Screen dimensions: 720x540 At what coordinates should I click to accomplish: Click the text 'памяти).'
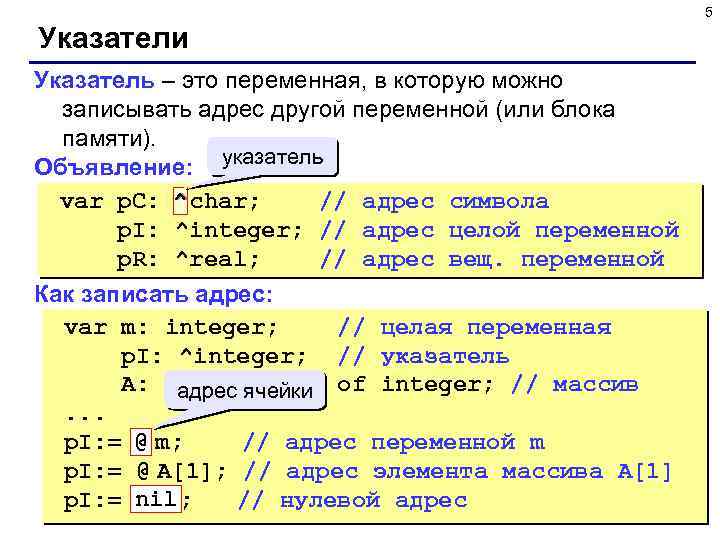[x=109, y=139]
